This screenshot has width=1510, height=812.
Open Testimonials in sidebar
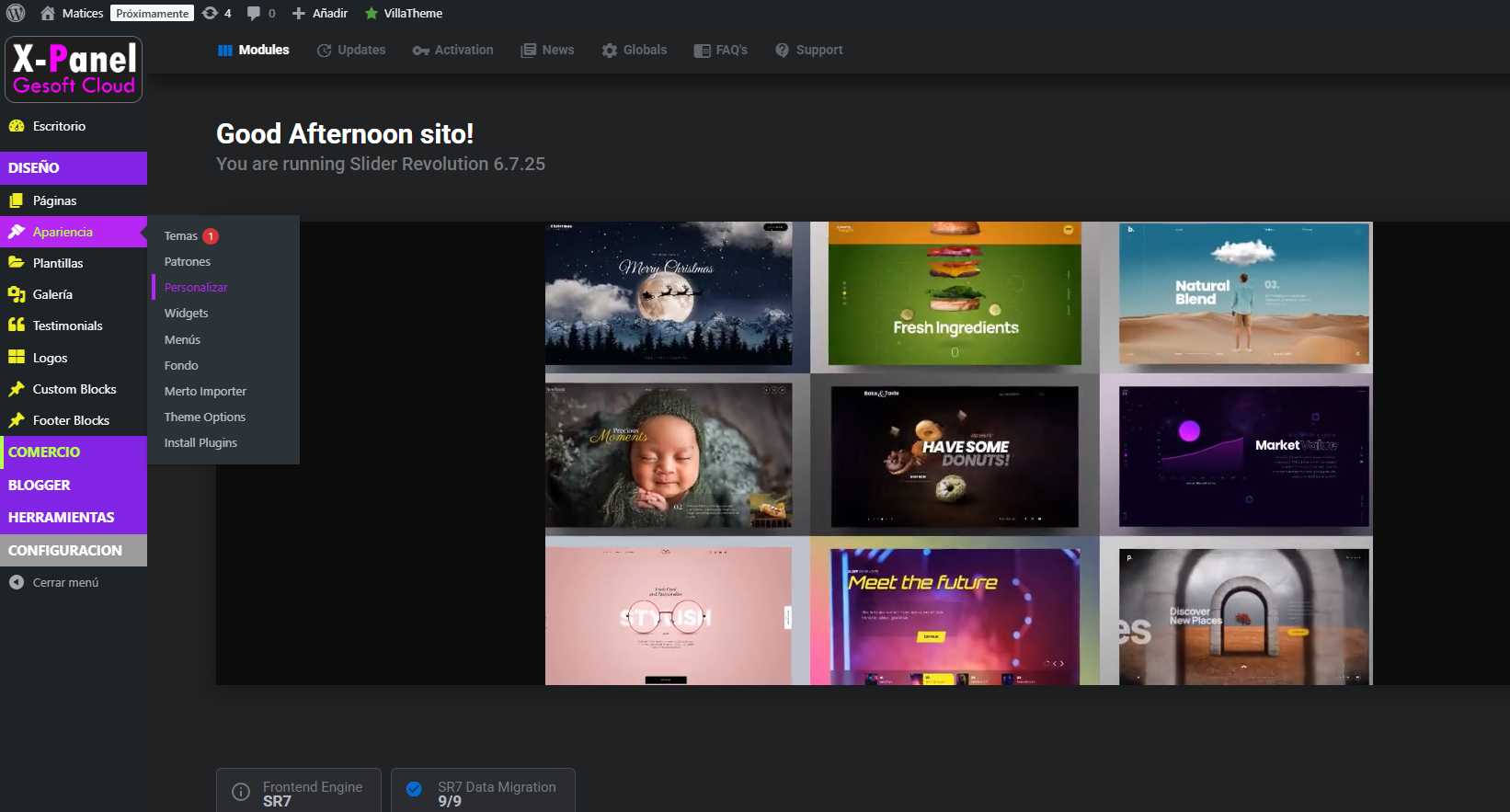click(74, 326)
